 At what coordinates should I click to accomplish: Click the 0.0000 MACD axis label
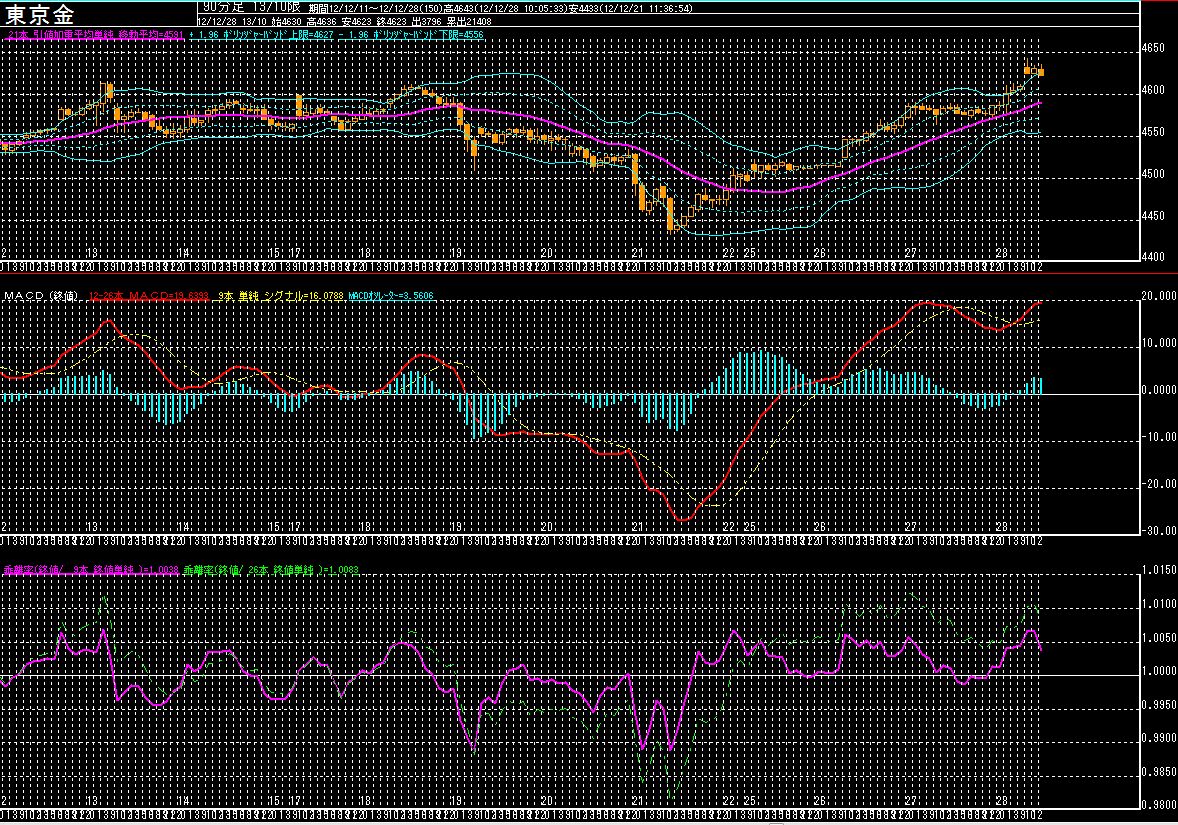tap(1158, 390)
